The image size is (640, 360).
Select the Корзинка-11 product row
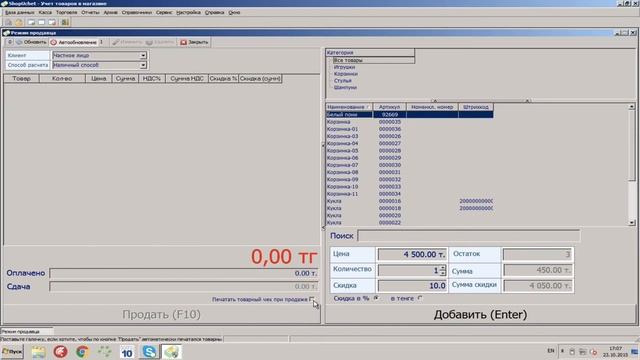[409, 194]
